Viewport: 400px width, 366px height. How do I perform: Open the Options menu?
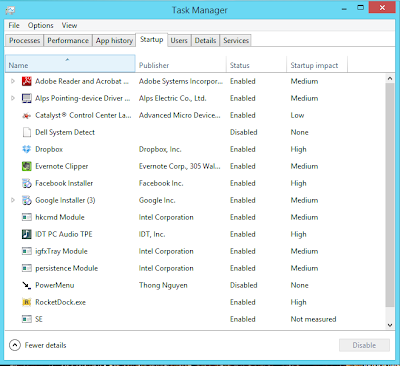point(40,25)
